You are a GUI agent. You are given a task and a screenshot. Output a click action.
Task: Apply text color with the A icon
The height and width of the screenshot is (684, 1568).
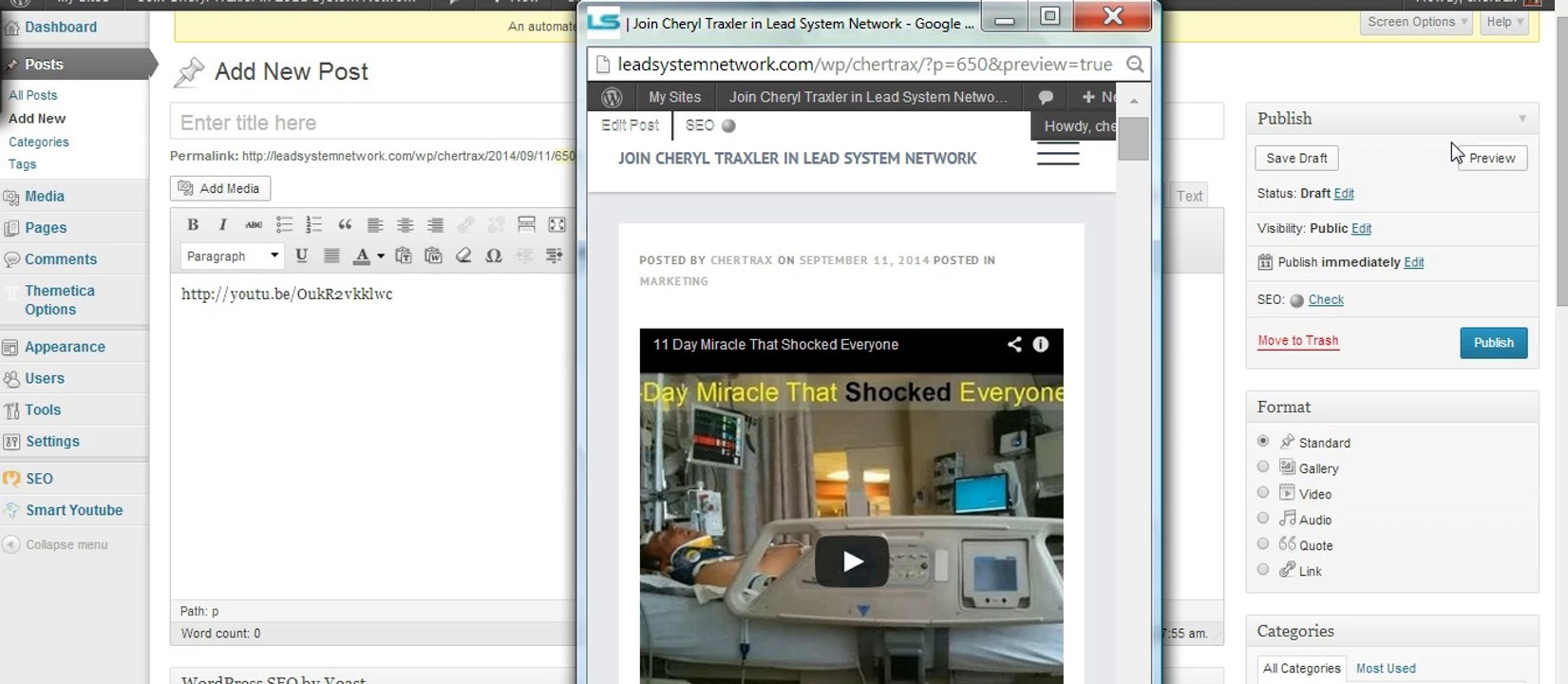coord(361,256)
